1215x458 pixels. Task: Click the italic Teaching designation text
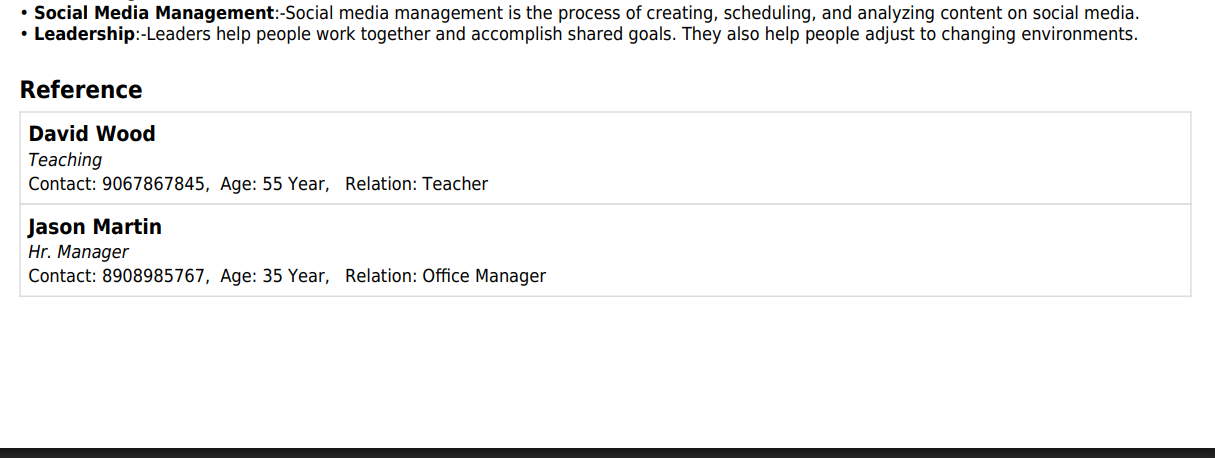tap(65, 160)
